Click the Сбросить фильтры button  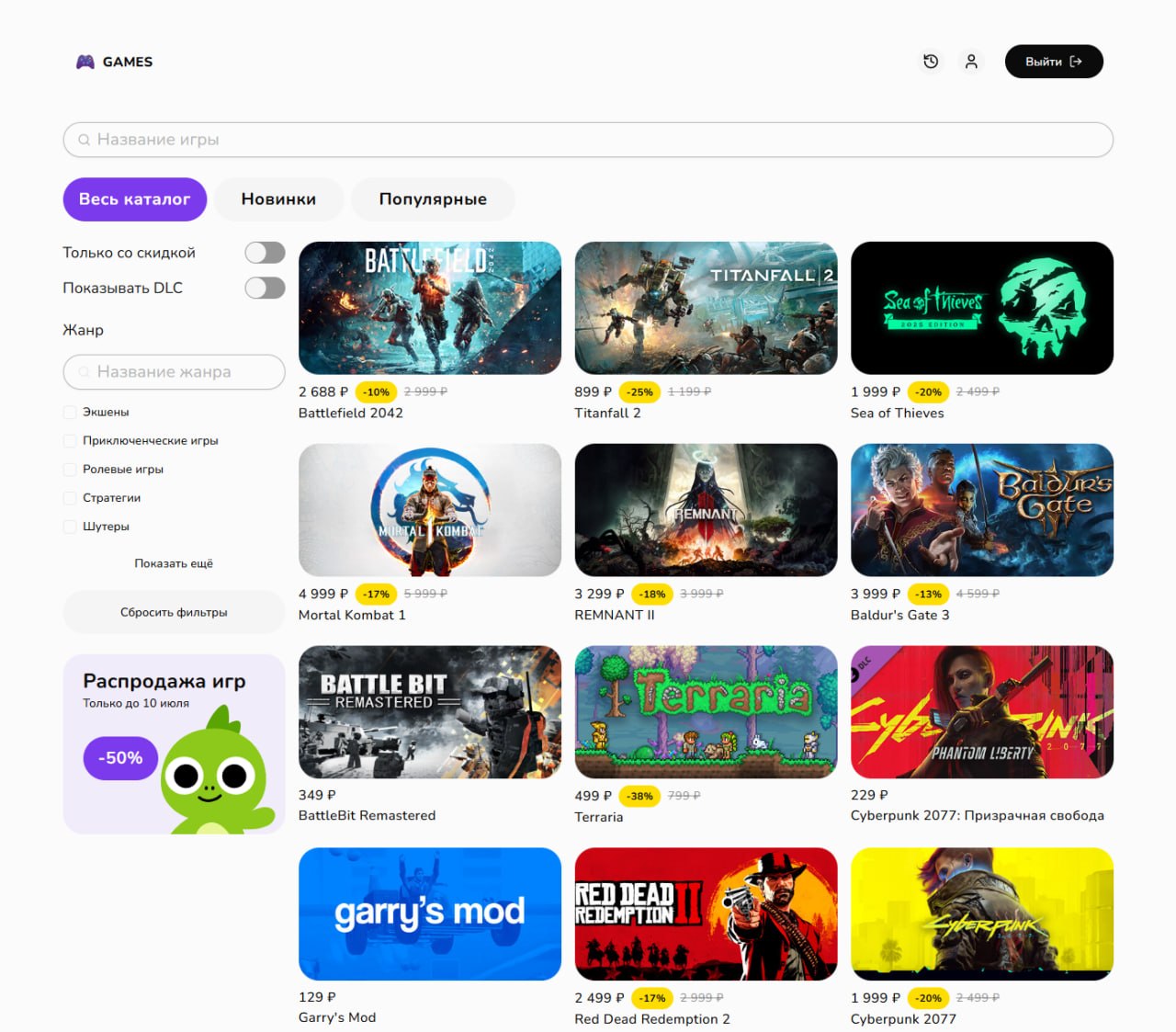click(175, 612)
